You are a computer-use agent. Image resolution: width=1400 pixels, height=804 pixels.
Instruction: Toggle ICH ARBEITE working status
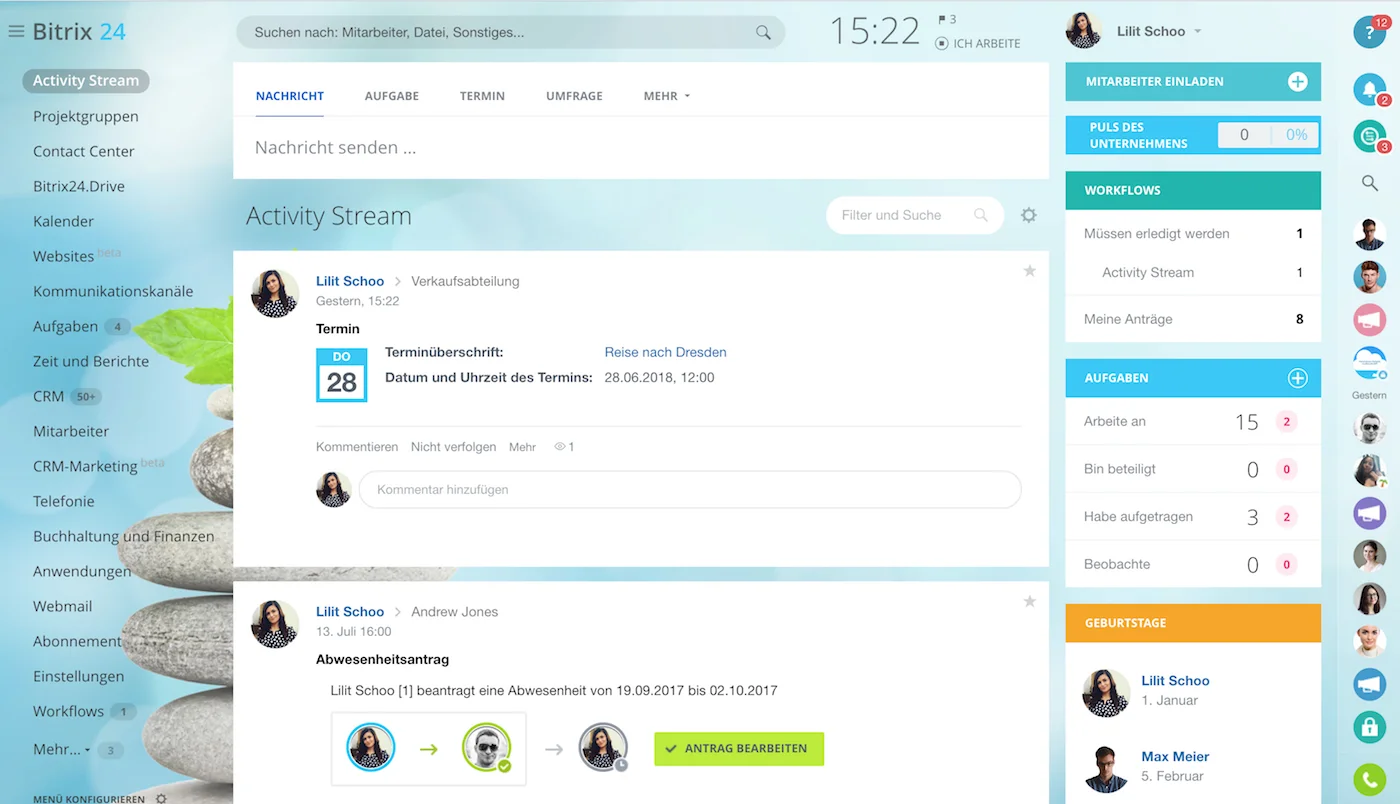pyautogui.click(x=977, y=44)
